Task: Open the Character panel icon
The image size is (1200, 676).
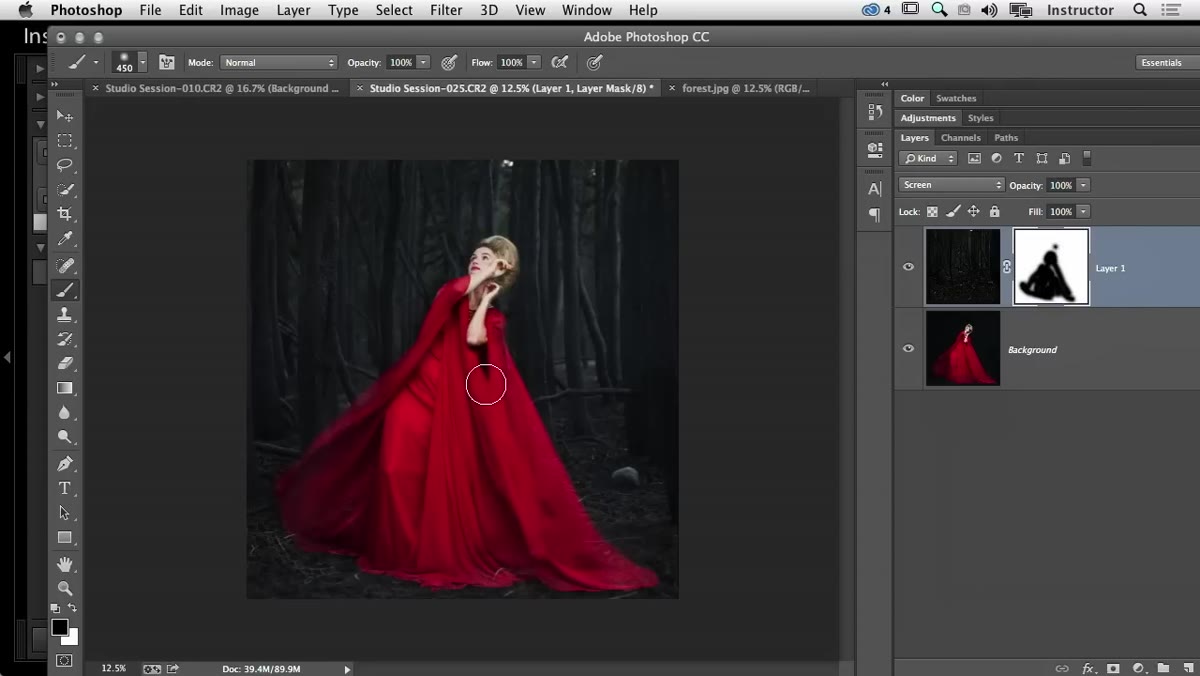Action: click(x=875, y=188)
